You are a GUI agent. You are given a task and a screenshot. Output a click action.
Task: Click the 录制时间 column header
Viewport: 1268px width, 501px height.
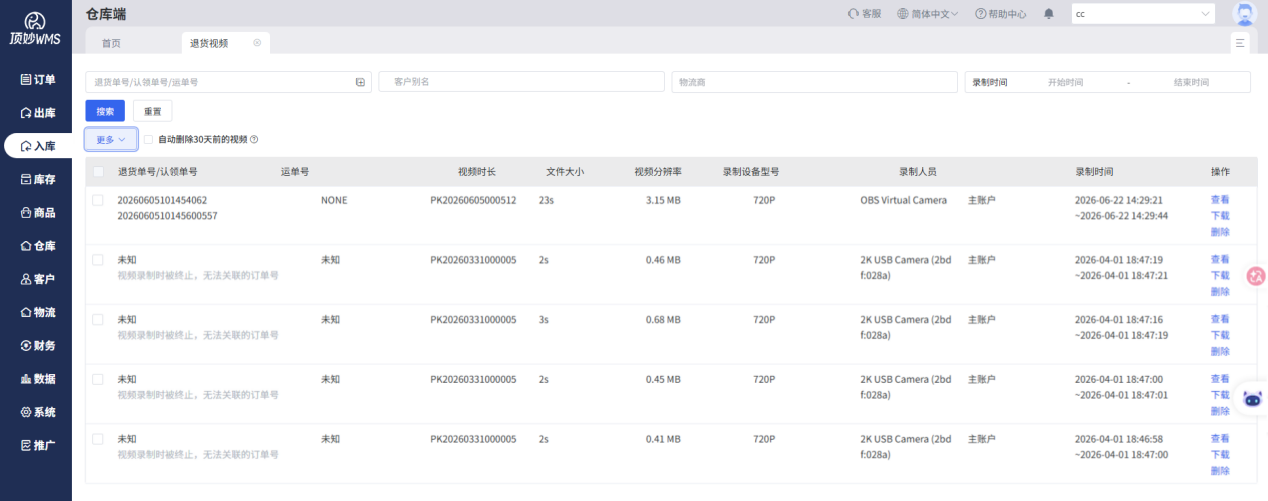[x=1094, y=172]
